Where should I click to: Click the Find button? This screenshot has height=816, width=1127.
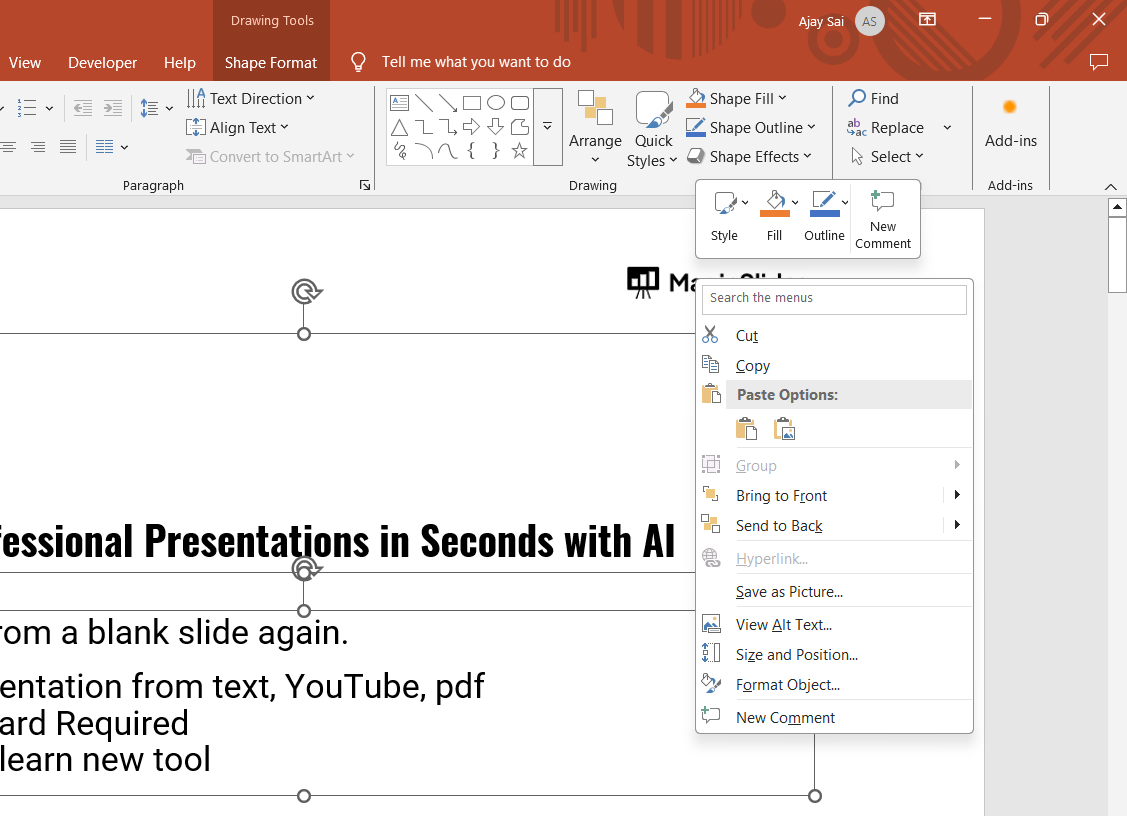coord(874,98)
